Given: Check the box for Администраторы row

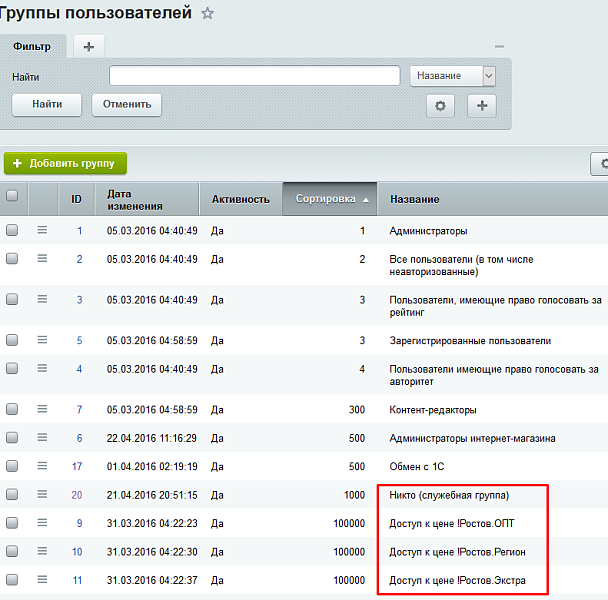Looking at the screenshot, I should [13, 230].
